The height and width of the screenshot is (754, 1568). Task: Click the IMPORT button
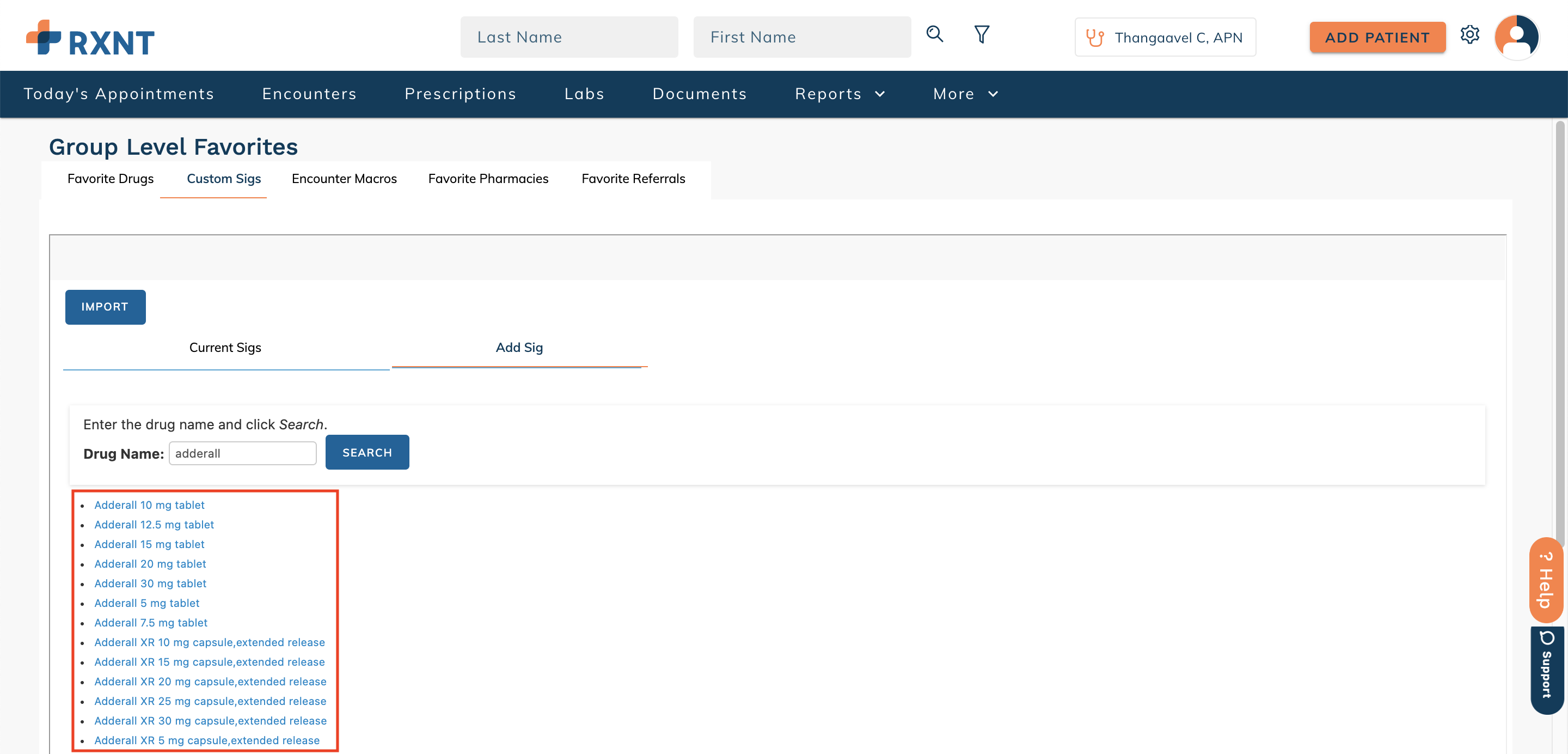click(x=105, y=307)
